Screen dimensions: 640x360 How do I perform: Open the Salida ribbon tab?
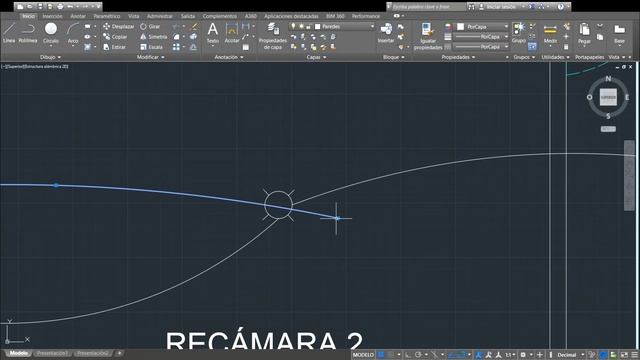coord(188,16)
